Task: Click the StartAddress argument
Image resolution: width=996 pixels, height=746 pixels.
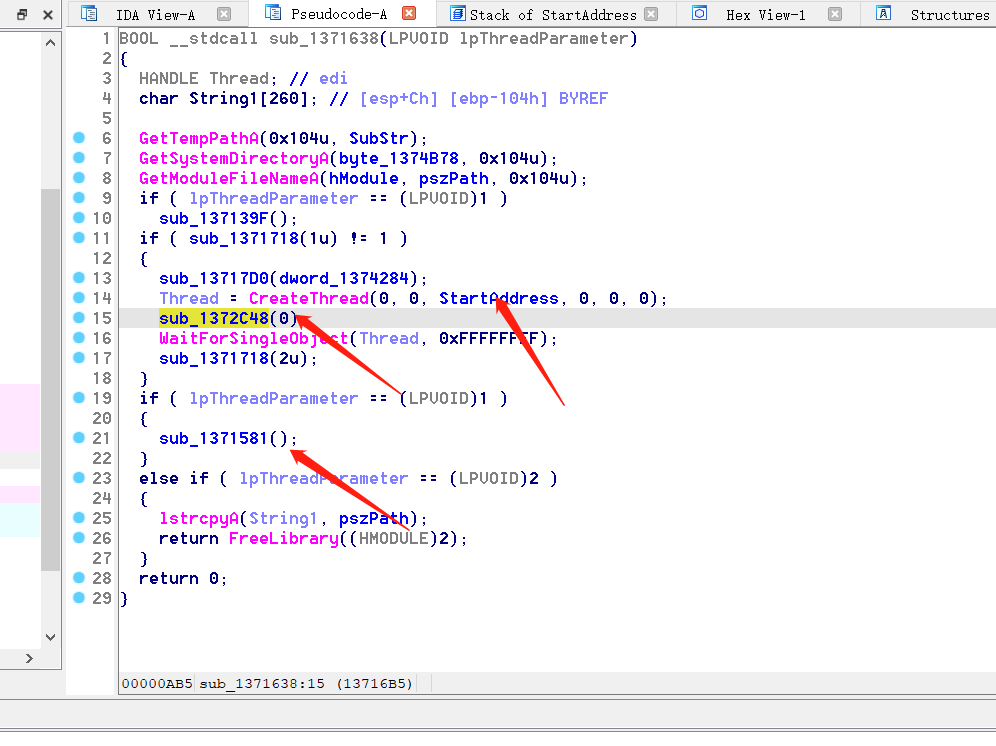Action: (x=499, y=299)
